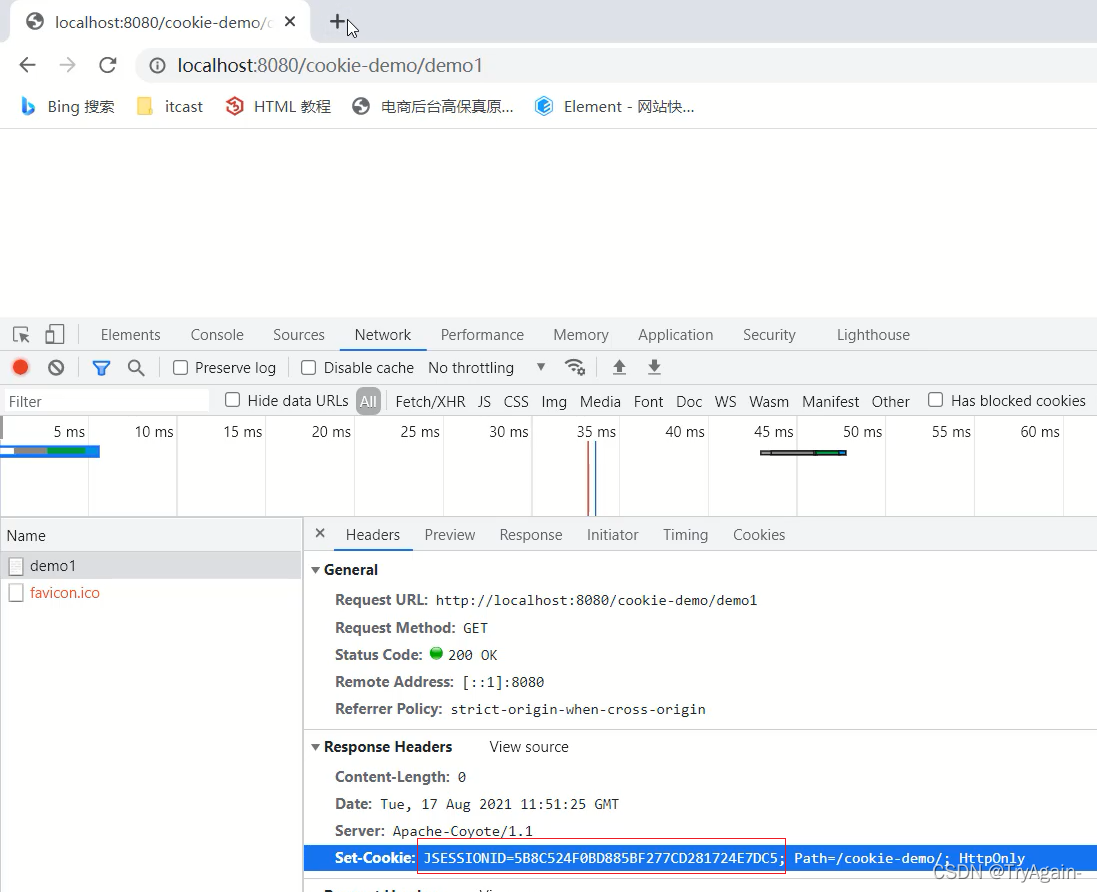Screen dimensions: 1097x892
Task: Open the Initiator tab
Action: (x=612, y=535)
